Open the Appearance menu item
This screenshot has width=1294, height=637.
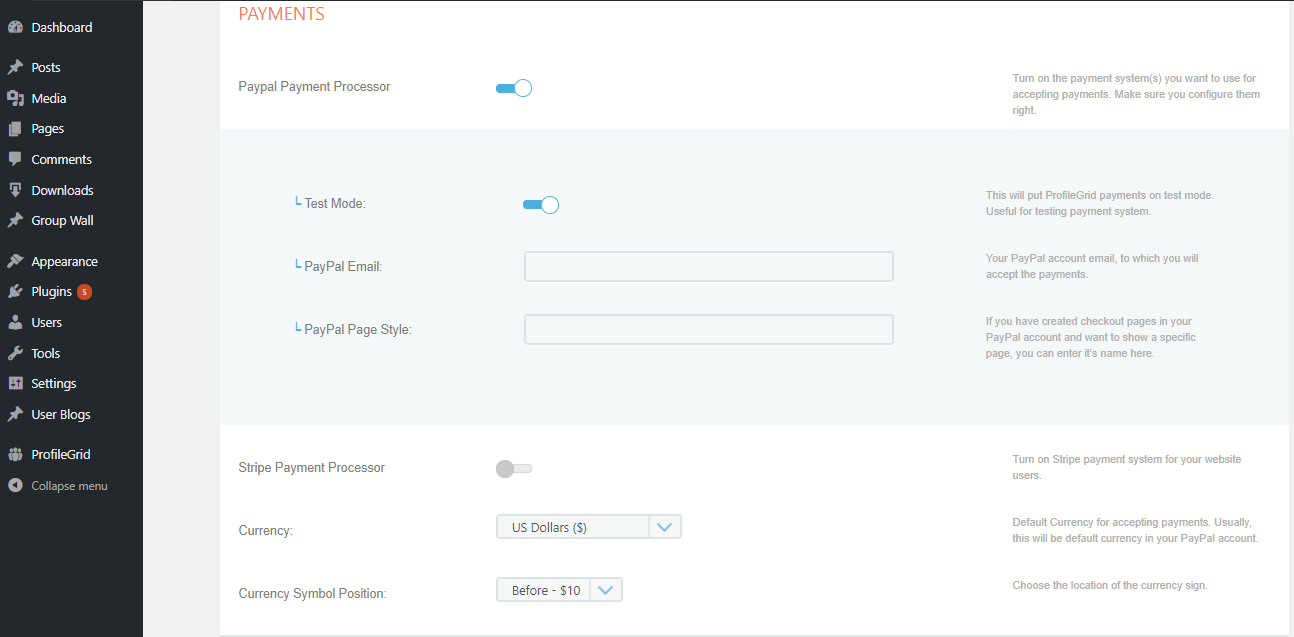point(64,262)
